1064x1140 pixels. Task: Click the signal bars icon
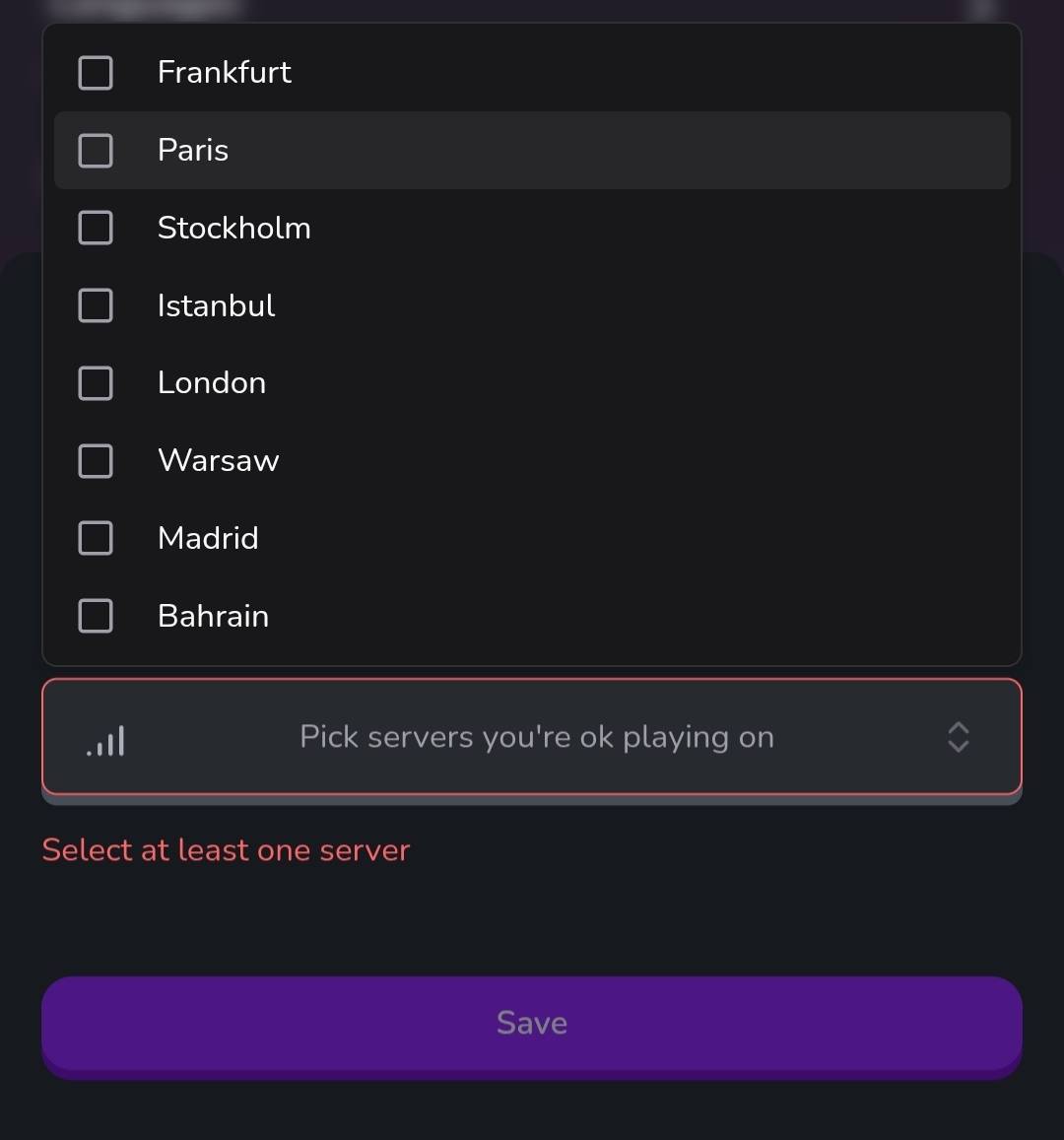pyautogui.click(x=105, y=740)
